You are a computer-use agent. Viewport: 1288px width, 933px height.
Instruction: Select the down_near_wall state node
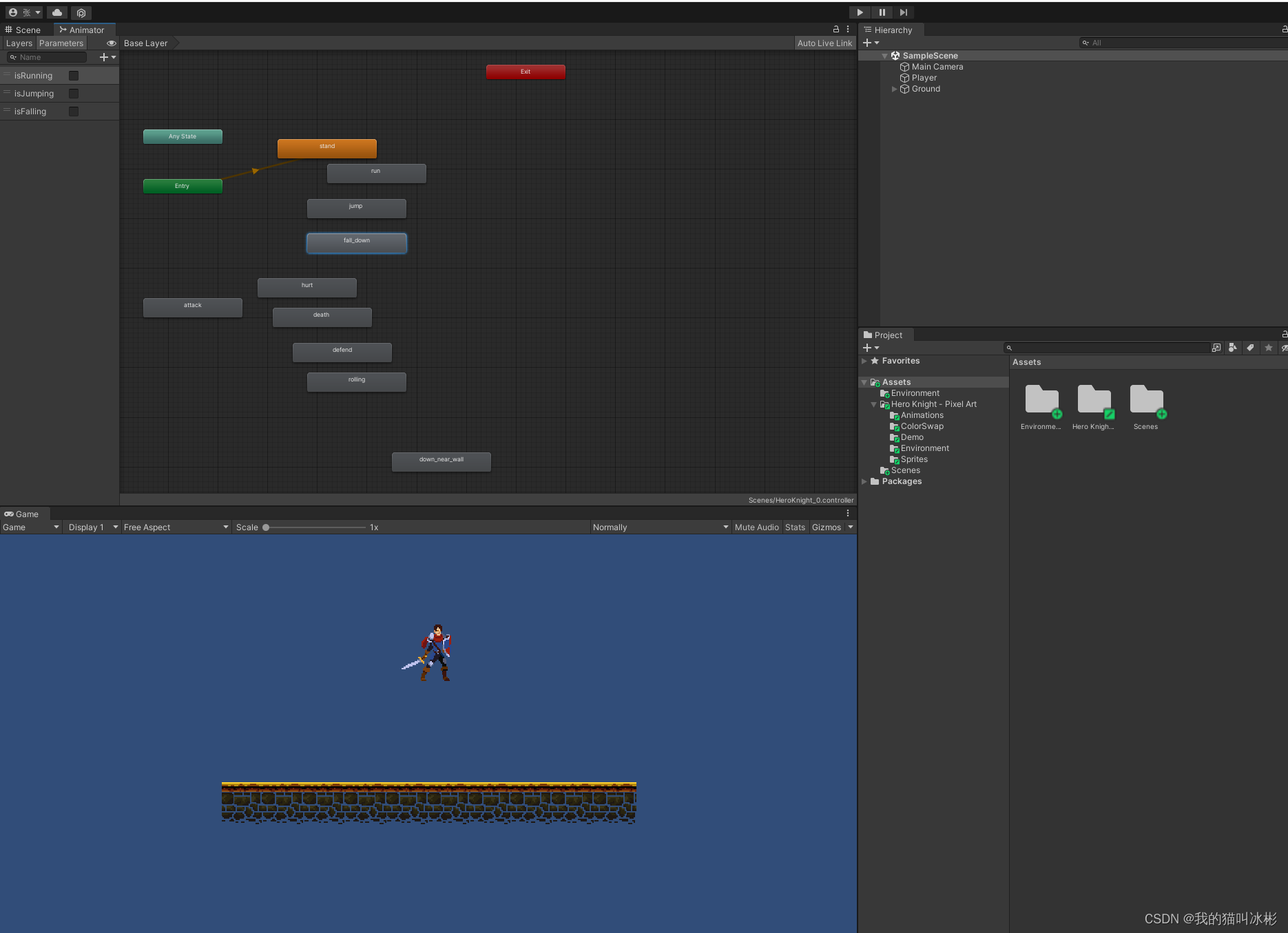[x=442, y=462]
